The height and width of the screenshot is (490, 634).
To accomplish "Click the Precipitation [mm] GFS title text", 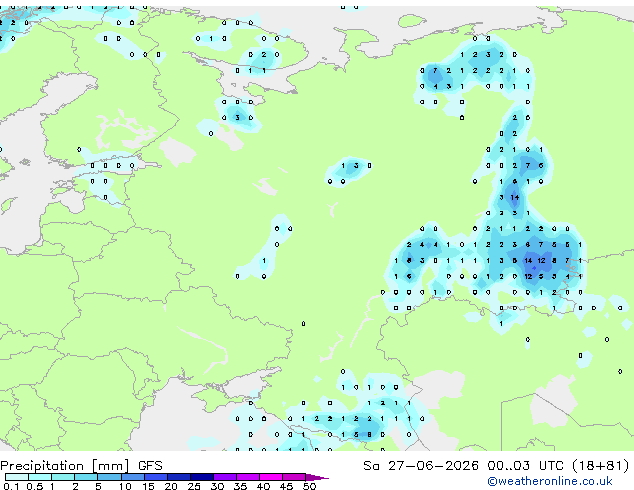I will [x=81, y=466].
